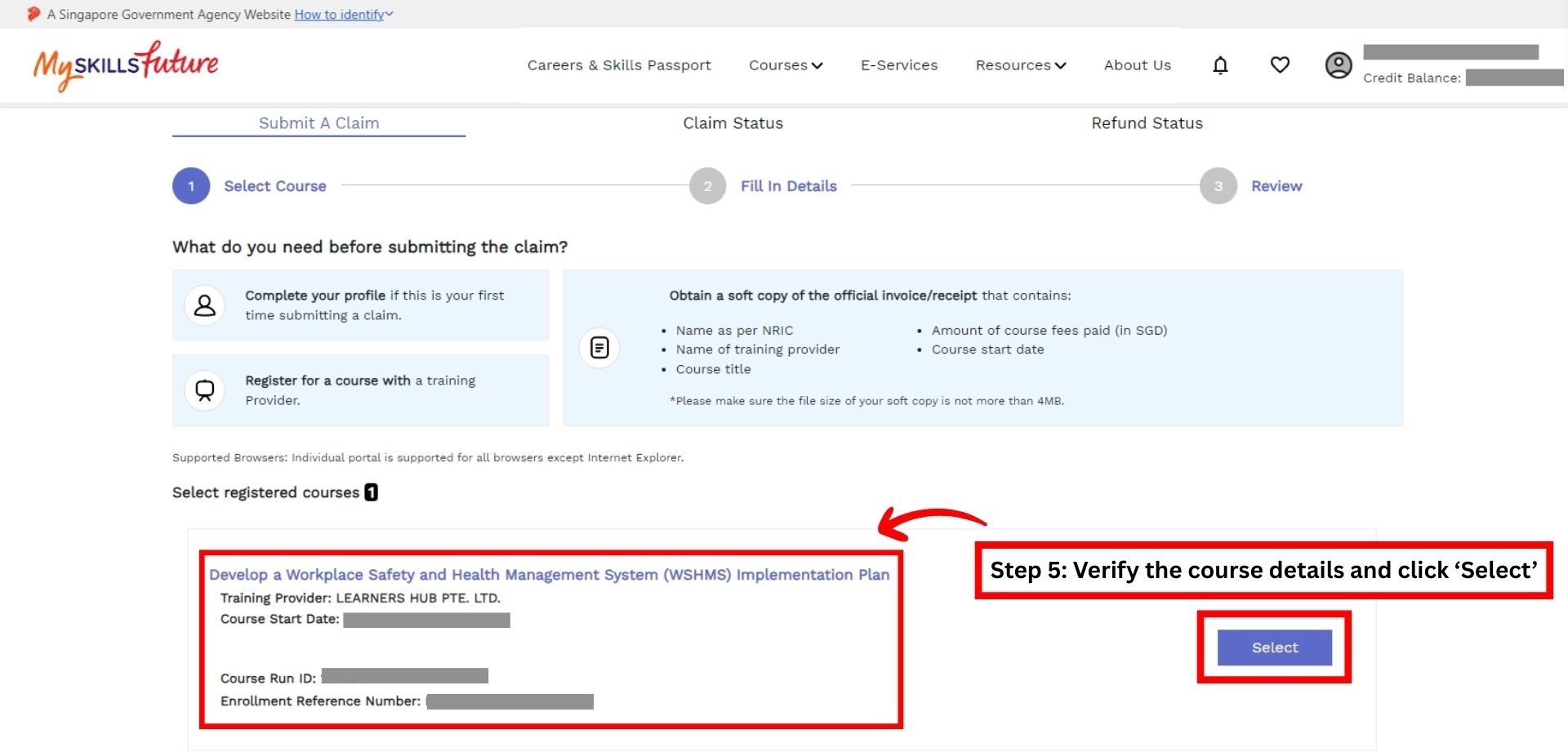Click the course registration certificate icon
1568x752 pixels.
(x=205, y=390)
